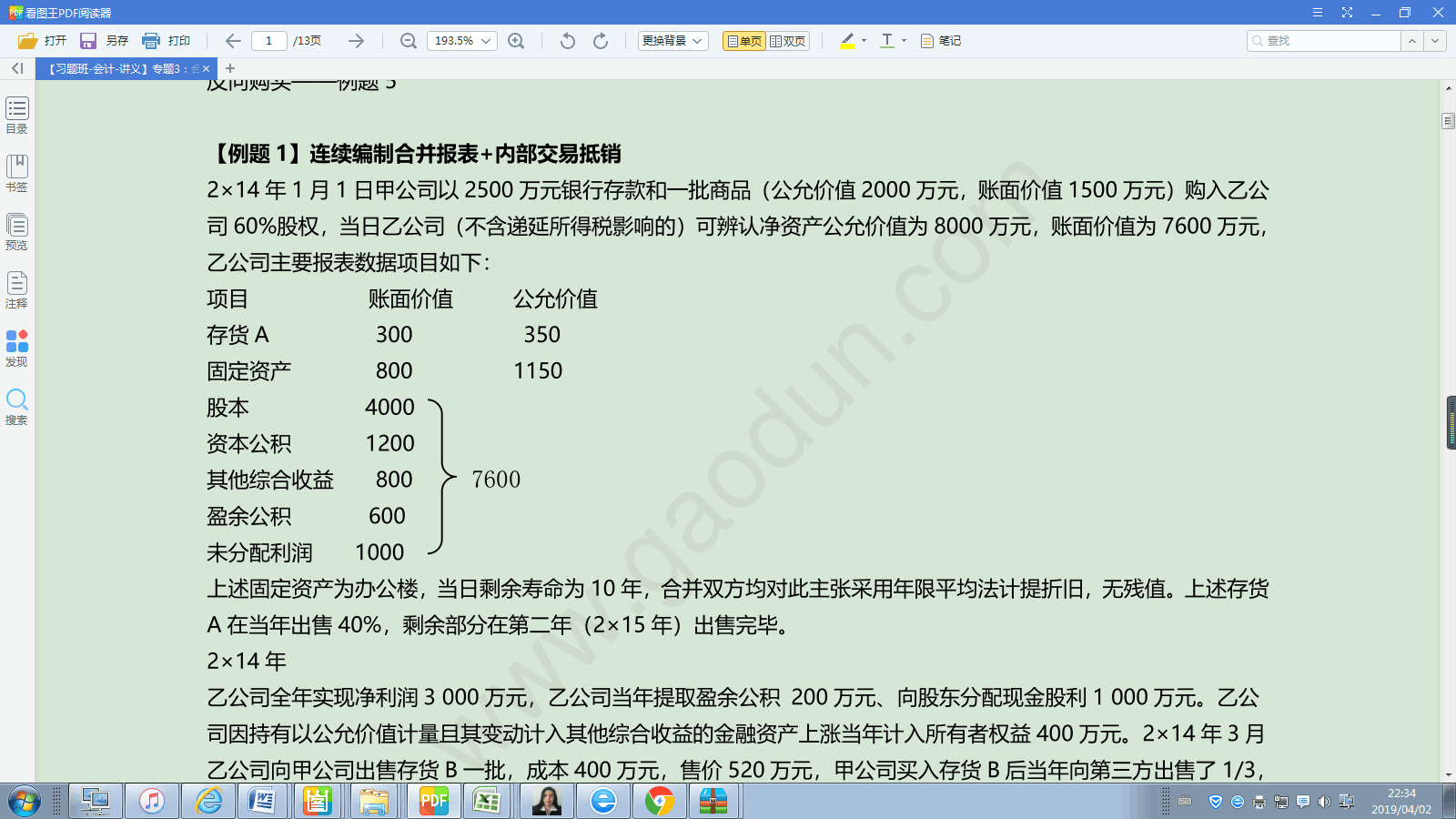Go to the next page arrow
Image resolution: width=1456 pixels, height=819 pixels.
tap(356, 41)
